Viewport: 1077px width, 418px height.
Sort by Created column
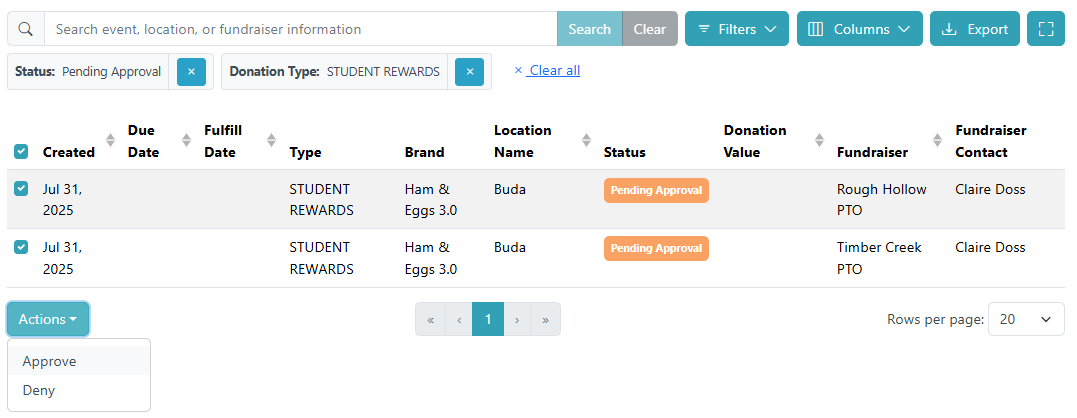pos(110,141)
